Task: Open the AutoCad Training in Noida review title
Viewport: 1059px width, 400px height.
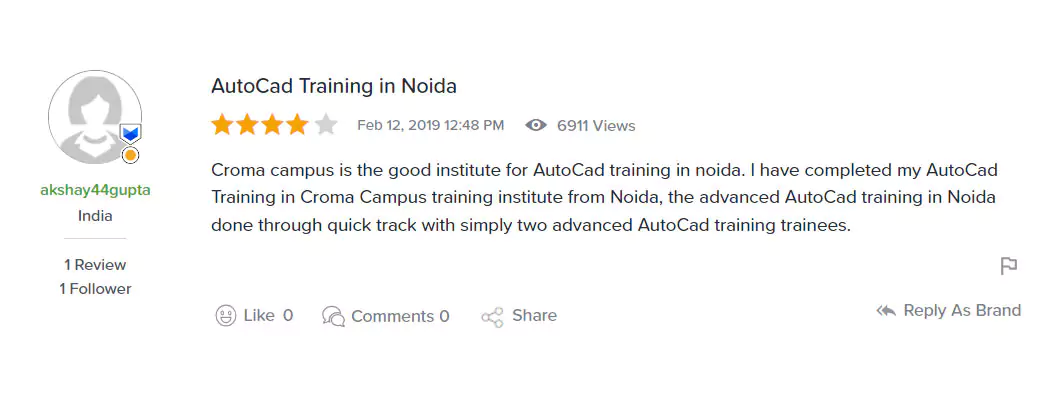Action: coord(334,86)
